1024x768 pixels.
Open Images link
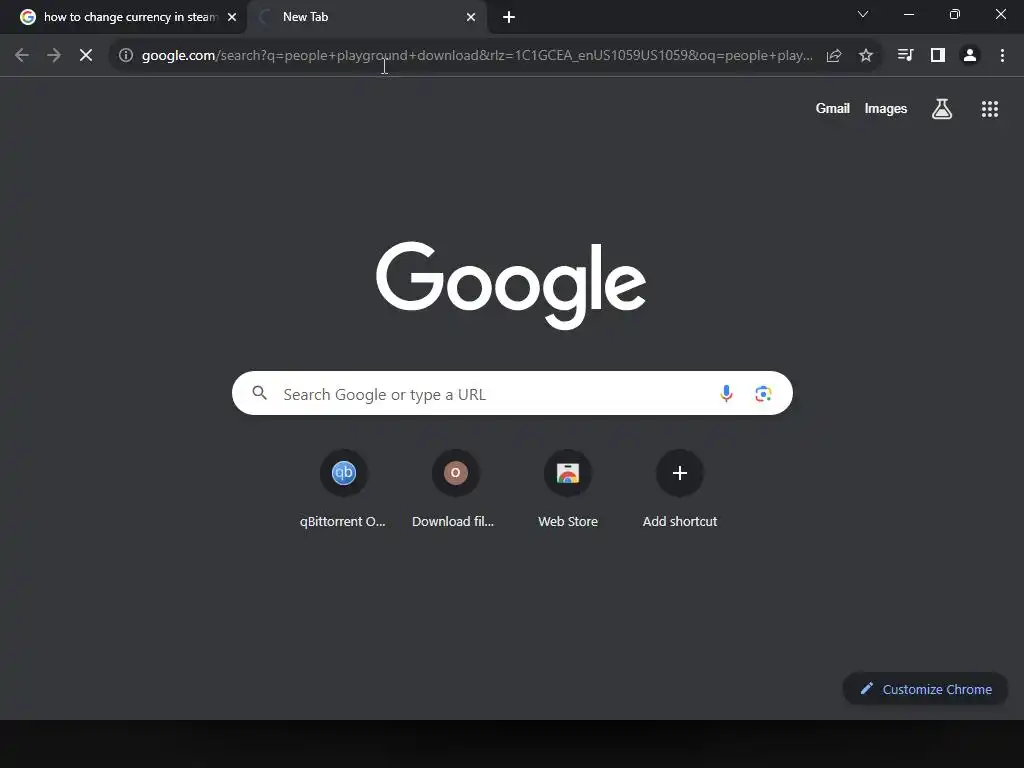[x=886, y=109]
